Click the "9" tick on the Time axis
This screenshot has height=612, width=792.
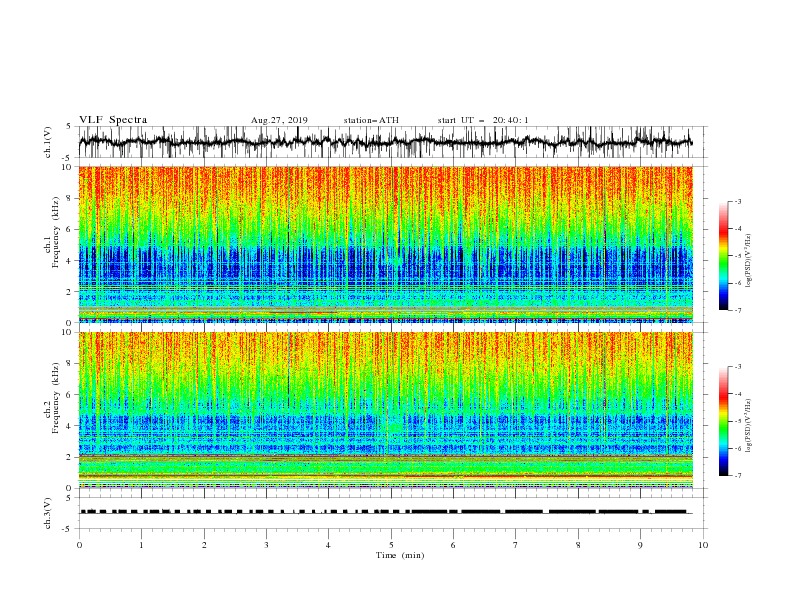tap(640, 545)
